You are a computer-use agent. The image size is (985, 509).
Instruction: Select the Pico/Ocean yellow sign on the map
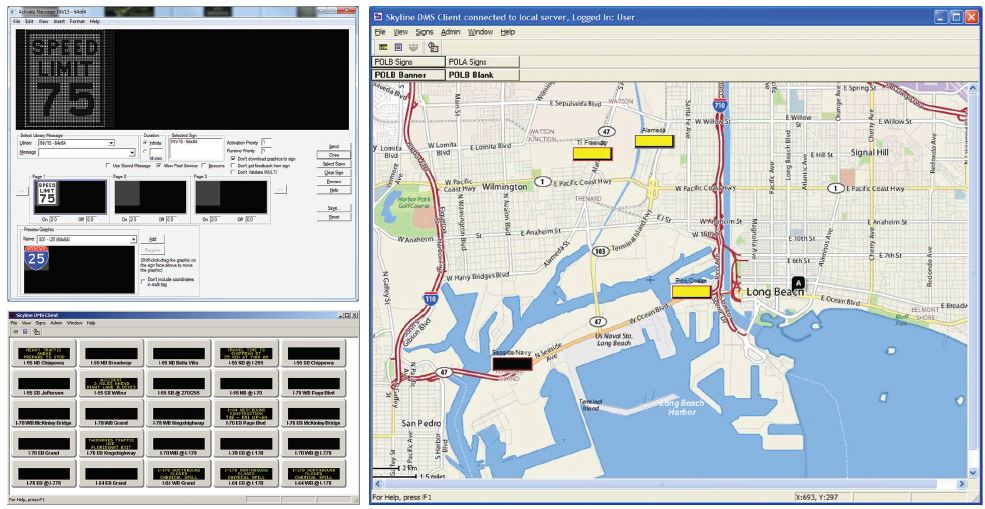[691, 292]
